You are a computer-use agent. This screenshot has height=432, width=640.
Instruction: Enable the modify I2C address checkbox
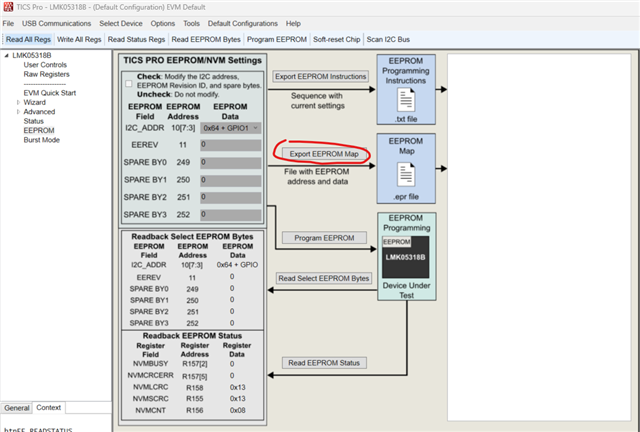pos(129,84)
